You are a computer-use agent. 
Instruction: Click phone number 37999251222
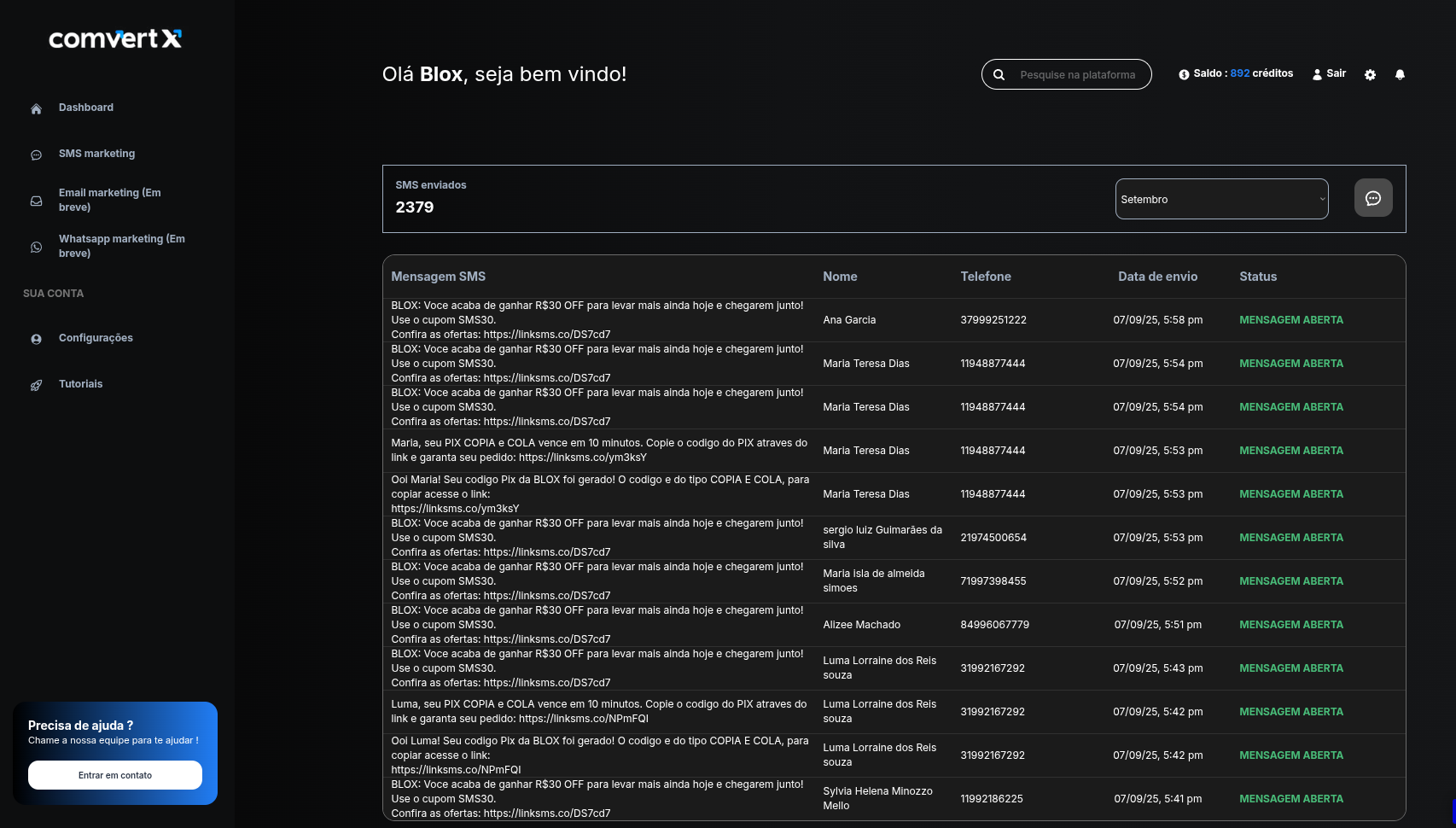click(x=993, y=320)
